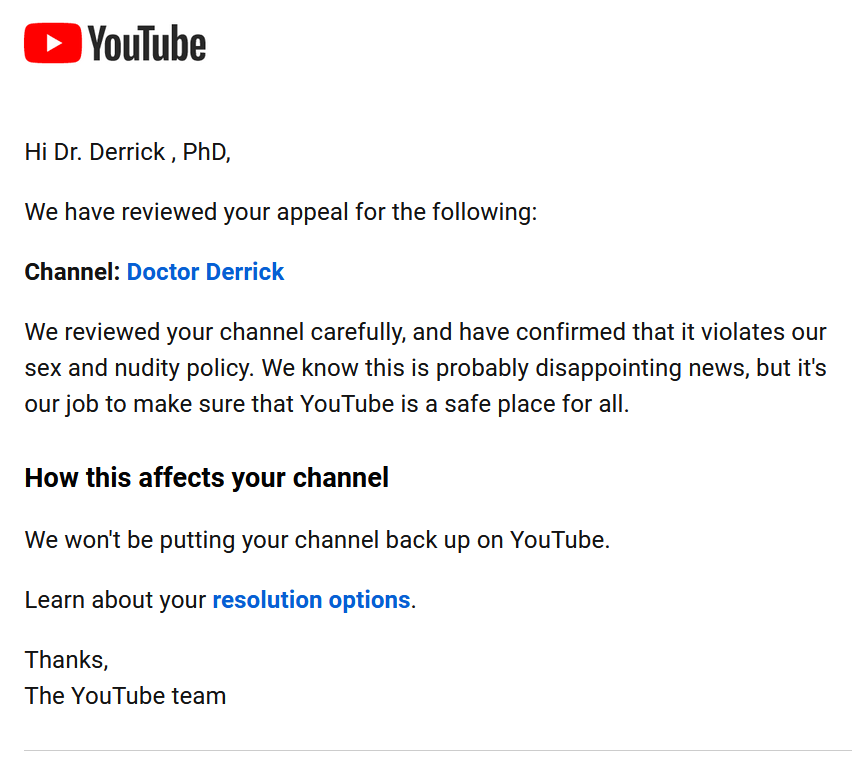This screenshot has height=777, width=860.
Task: Click the greeting 'Hi Dr. Derrick , PhD,'
Action: click(128, 152)
